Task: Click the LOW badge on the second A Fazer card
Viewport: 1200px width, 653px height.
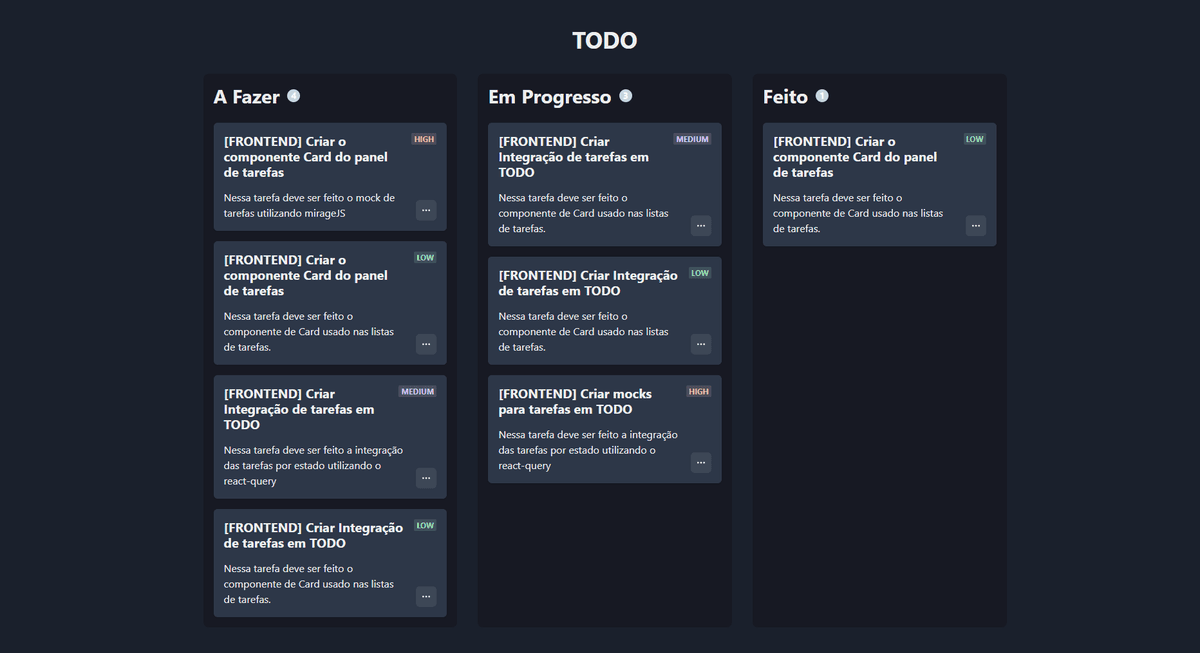Action: [424, 257]
